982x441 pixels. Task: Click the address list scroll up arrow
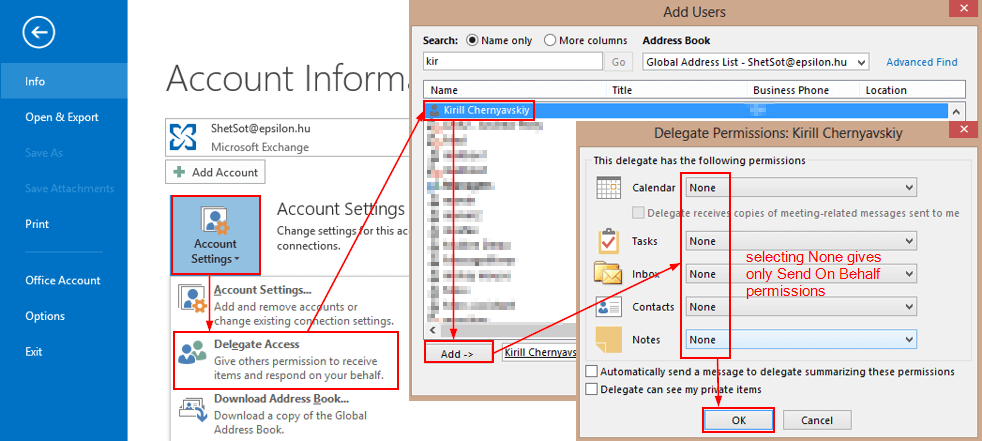pos(956,112)
